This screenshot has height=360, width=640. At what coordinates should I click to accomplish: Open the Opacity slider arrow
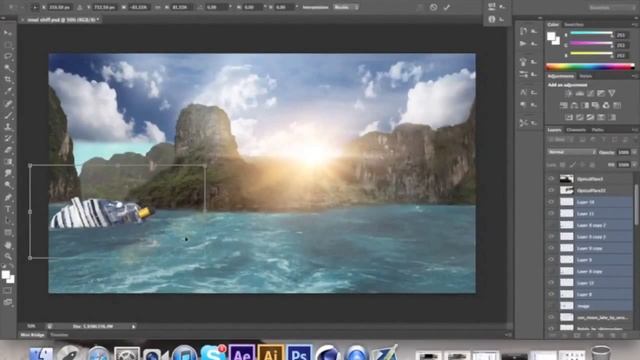(634, 152)
